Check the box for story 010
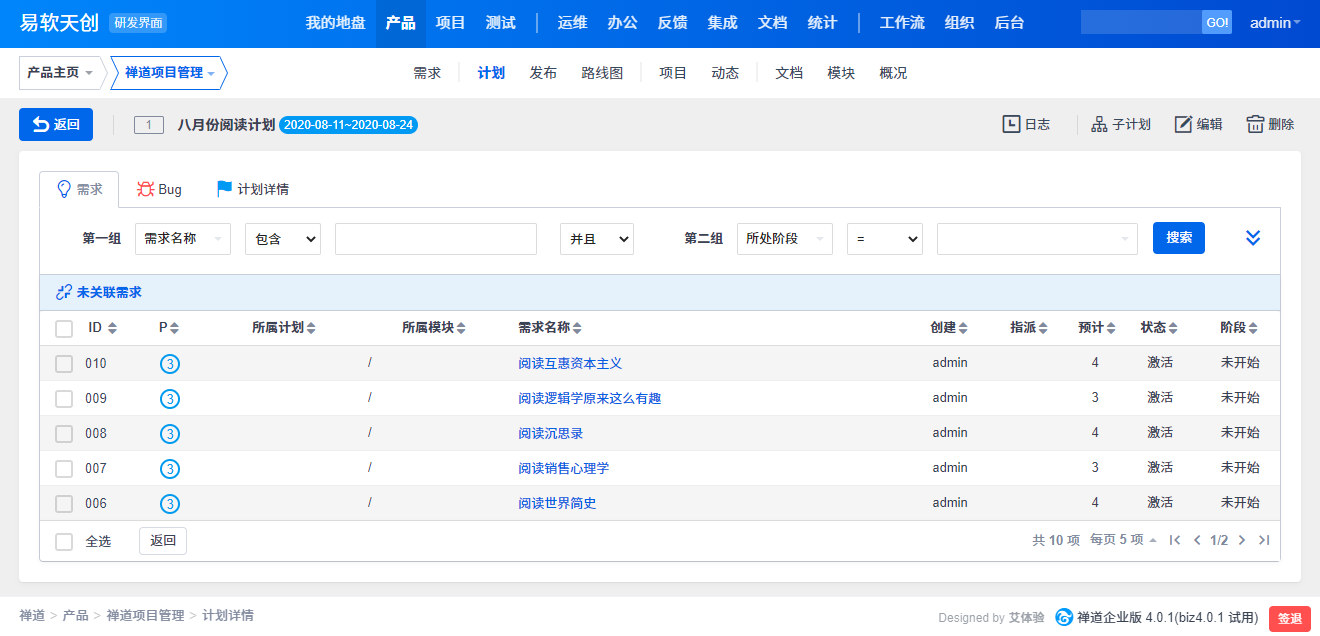 pyautogui.click(x=64, y=364)
